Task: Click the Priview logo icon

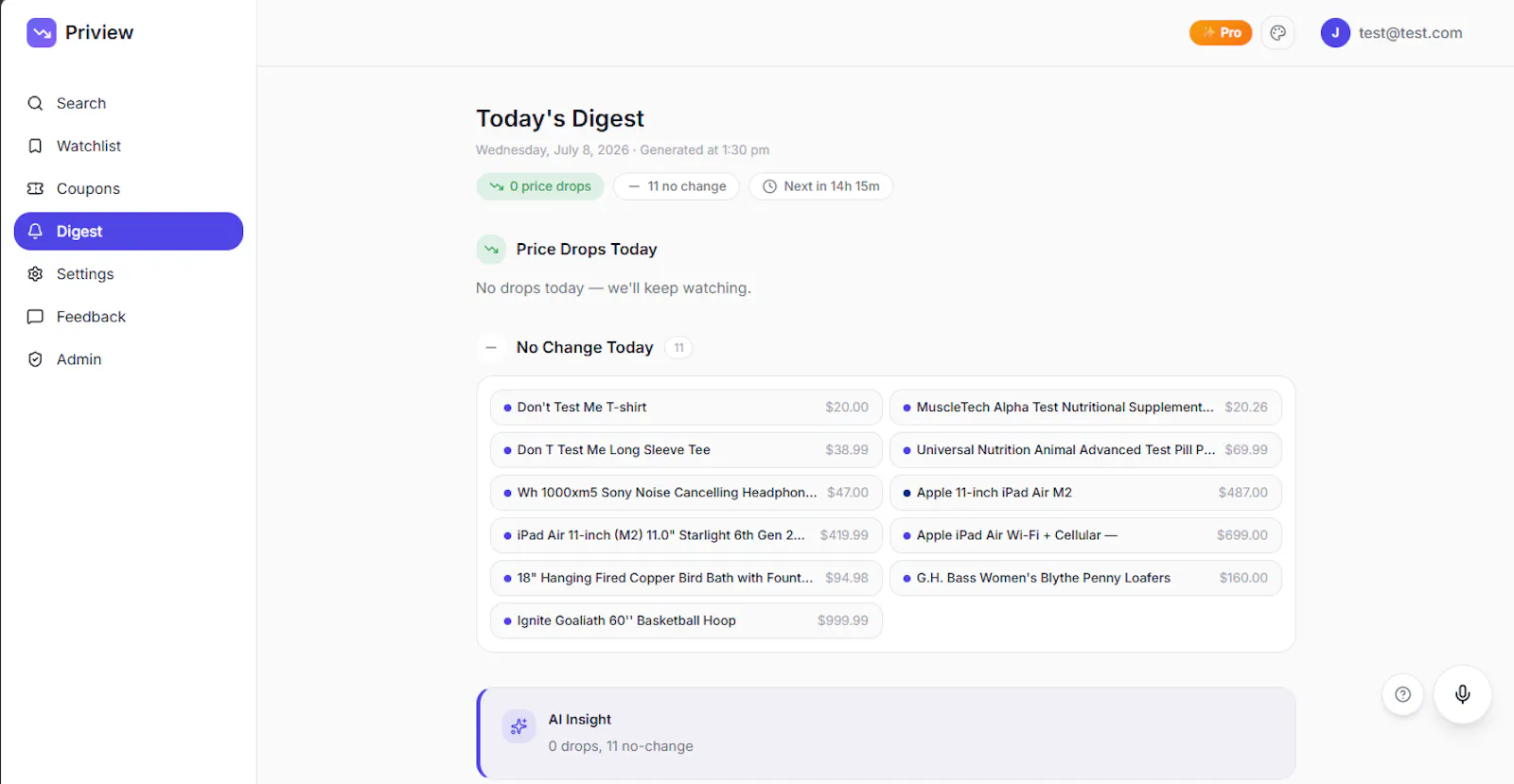Action: click(x=42, y=32)
